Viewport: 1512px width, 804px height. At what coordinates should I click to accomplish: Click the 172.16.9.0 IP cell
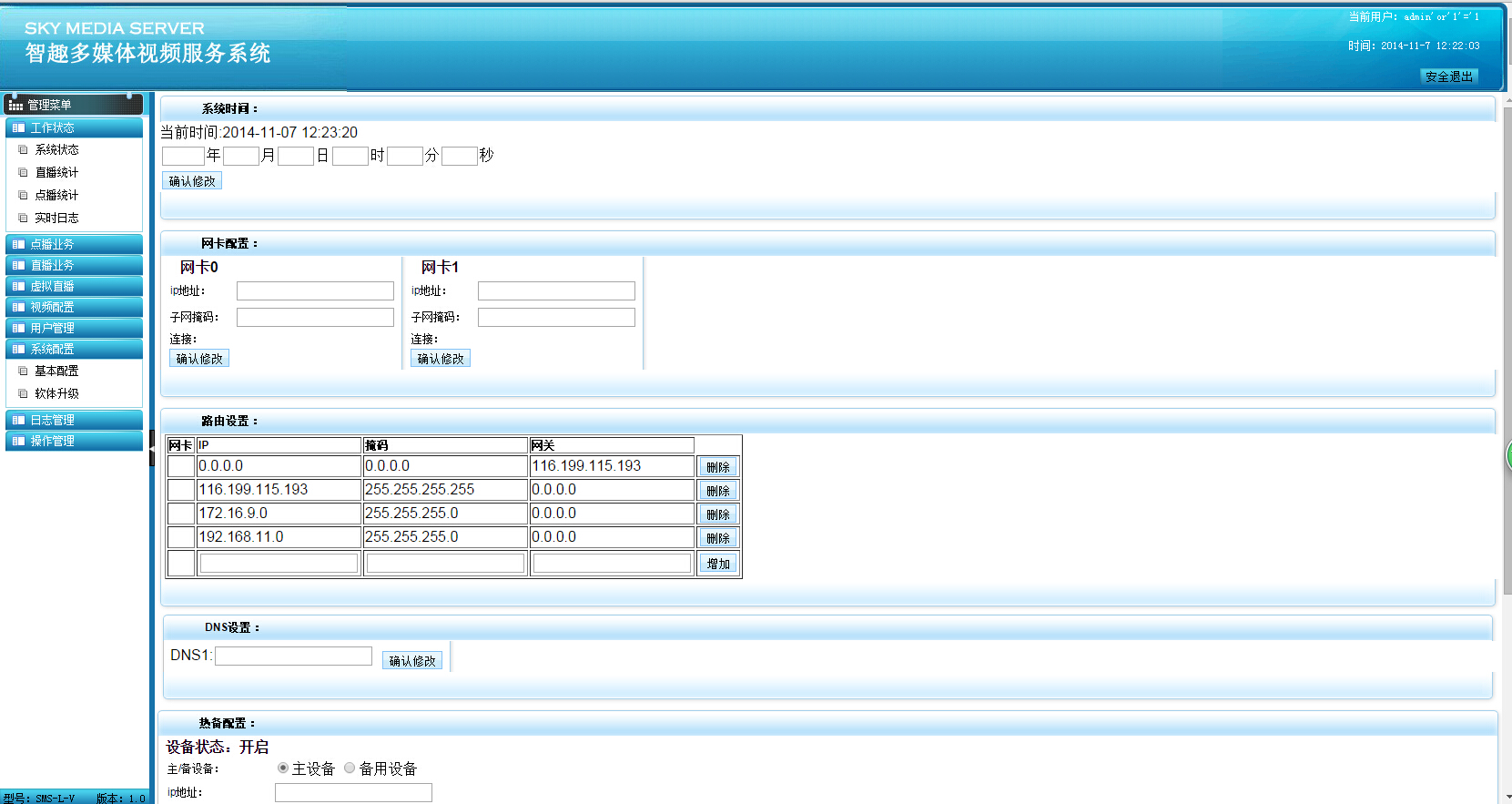[279, 514]
